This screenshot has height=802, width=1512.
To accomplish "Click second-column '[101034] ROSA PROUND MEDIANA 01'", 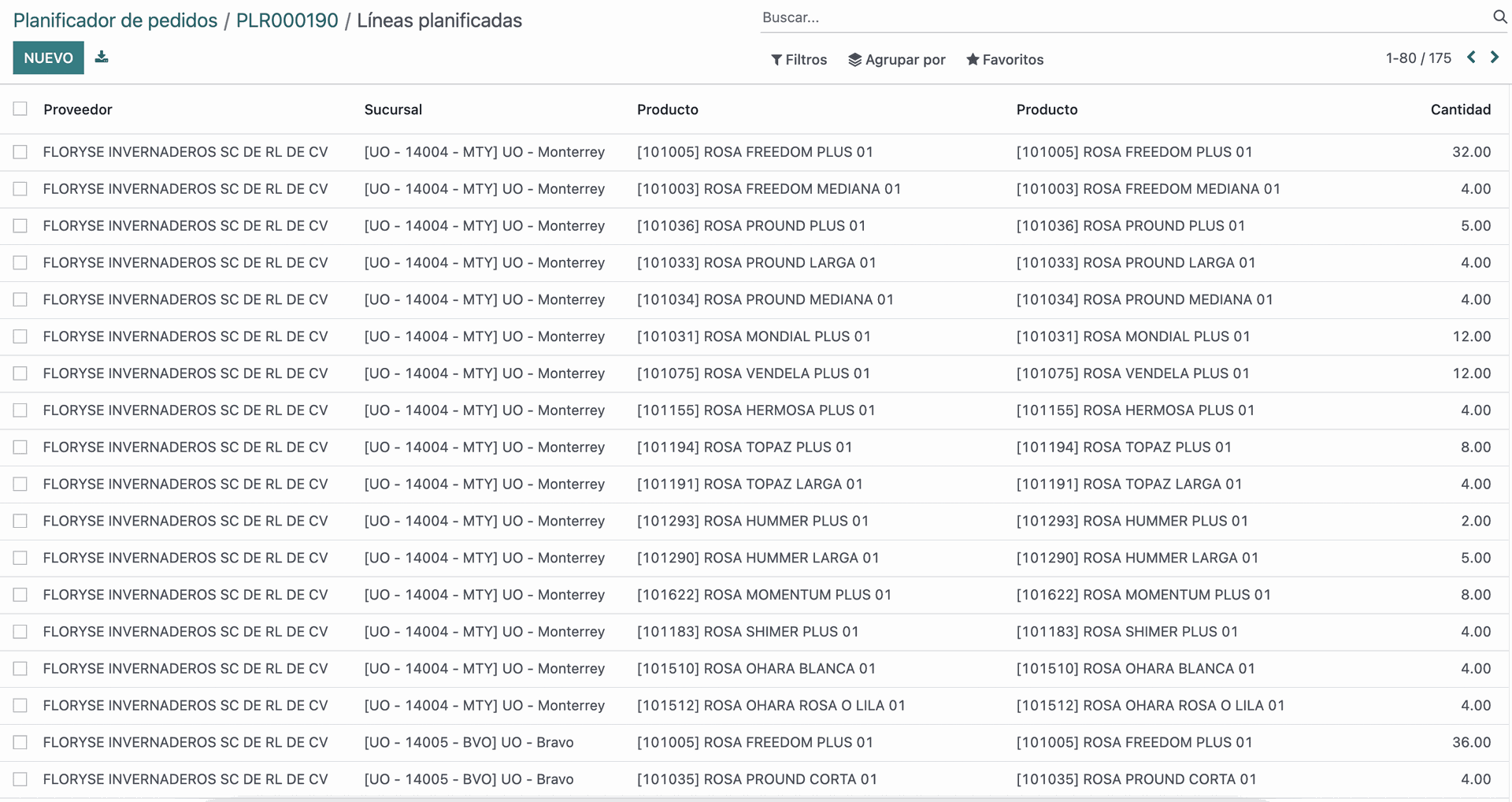I will [1144, 299].
